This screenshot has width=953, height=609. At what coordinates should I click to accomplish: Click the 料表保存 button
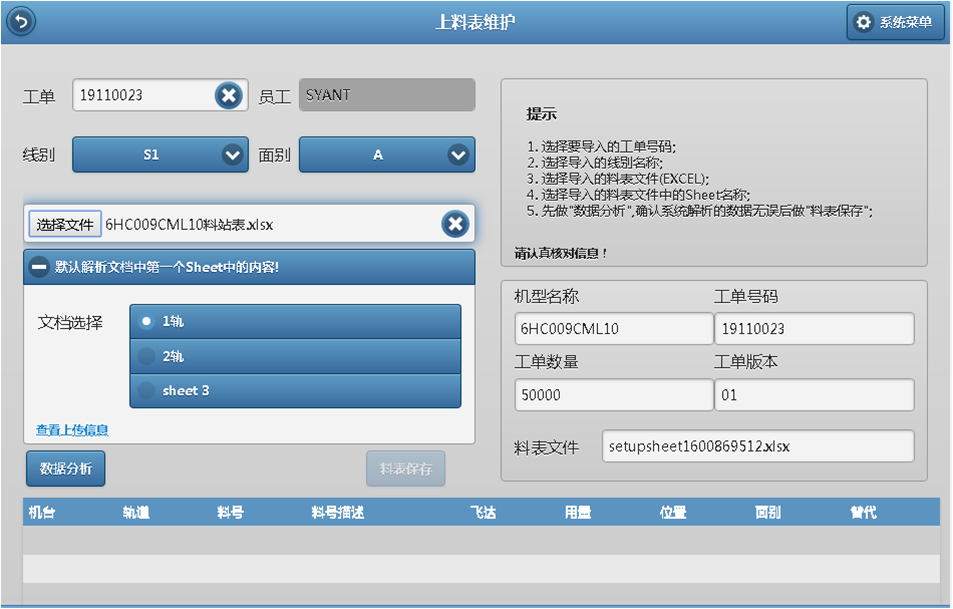tap(405, 468)
